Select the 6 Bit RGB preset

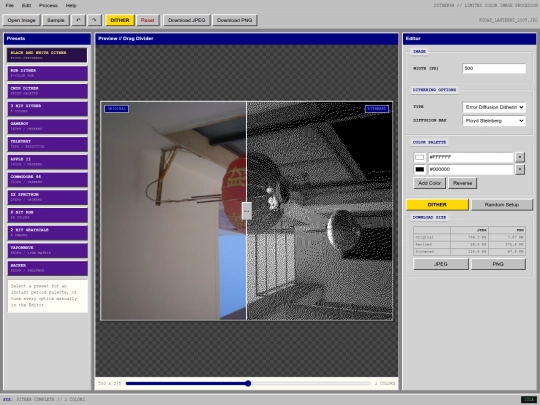click(48, 215)
